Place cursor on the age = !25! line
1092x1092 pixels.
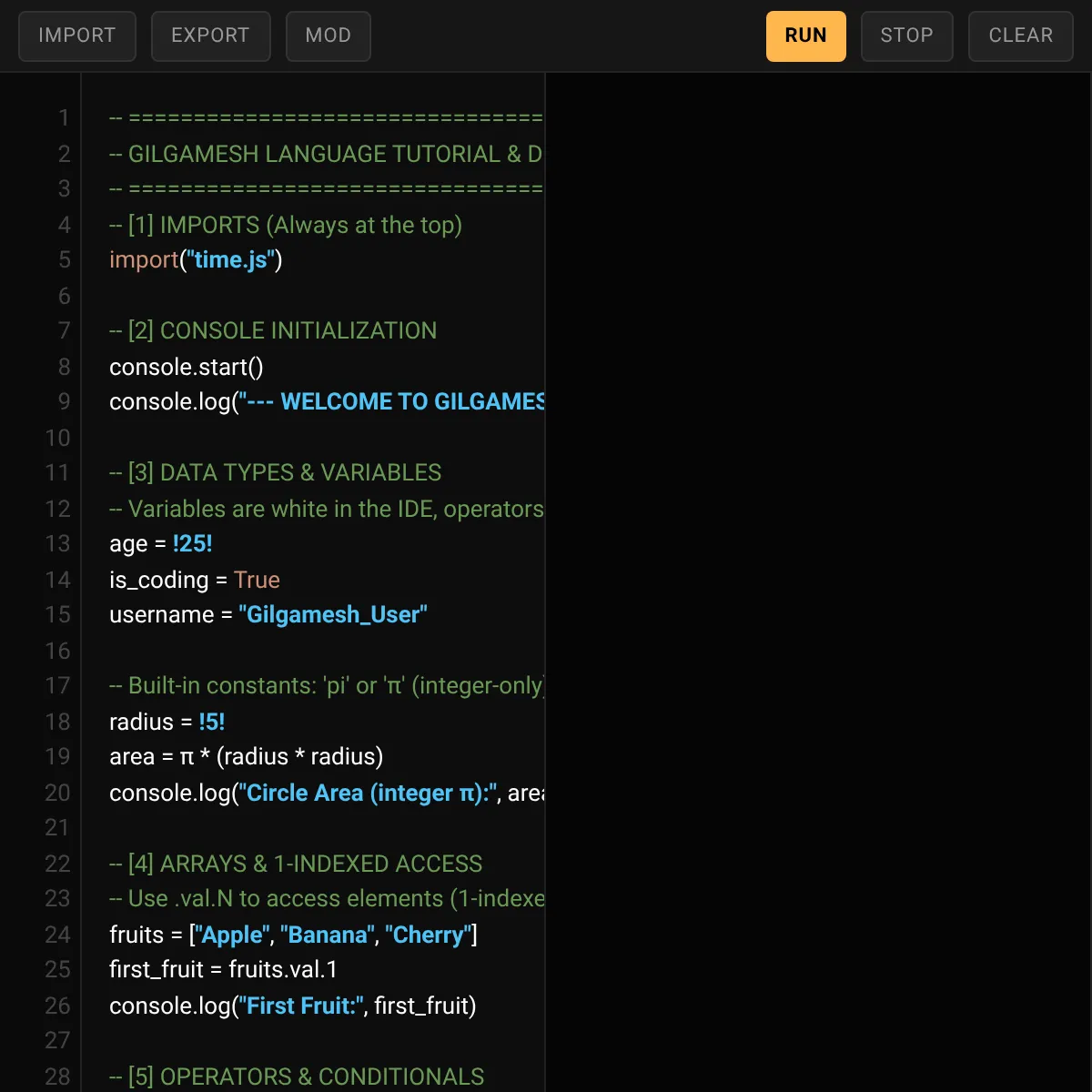(x=160, y=544)
